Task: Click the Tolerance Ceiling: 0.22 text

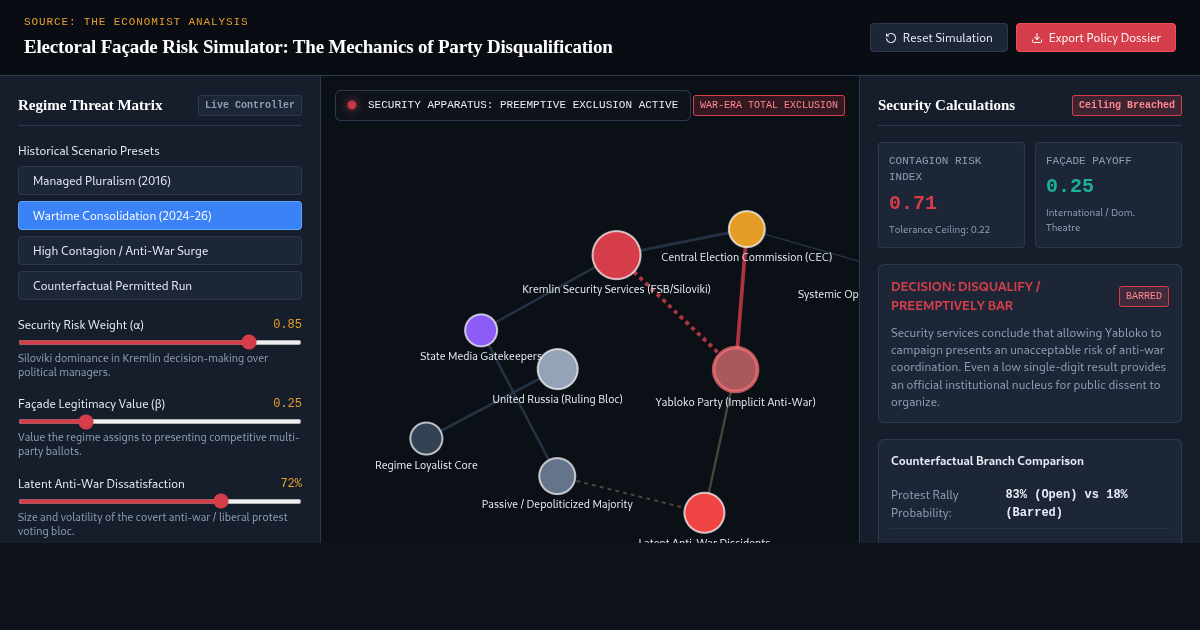Action: (x=939, y=229)
